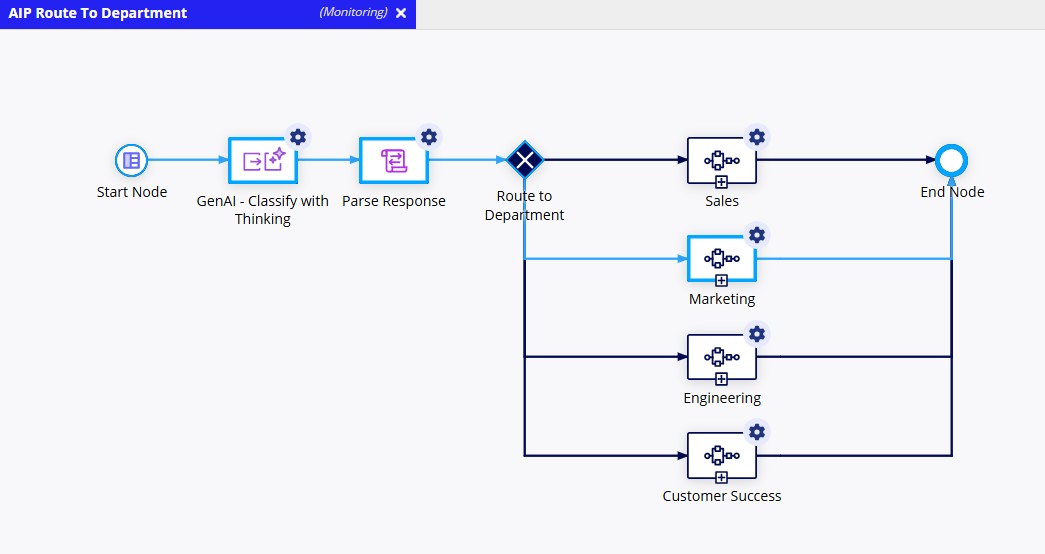Click the "Start Node" label
The width and height of the screenshot is (1045, 554).
[x=132, y=192]
